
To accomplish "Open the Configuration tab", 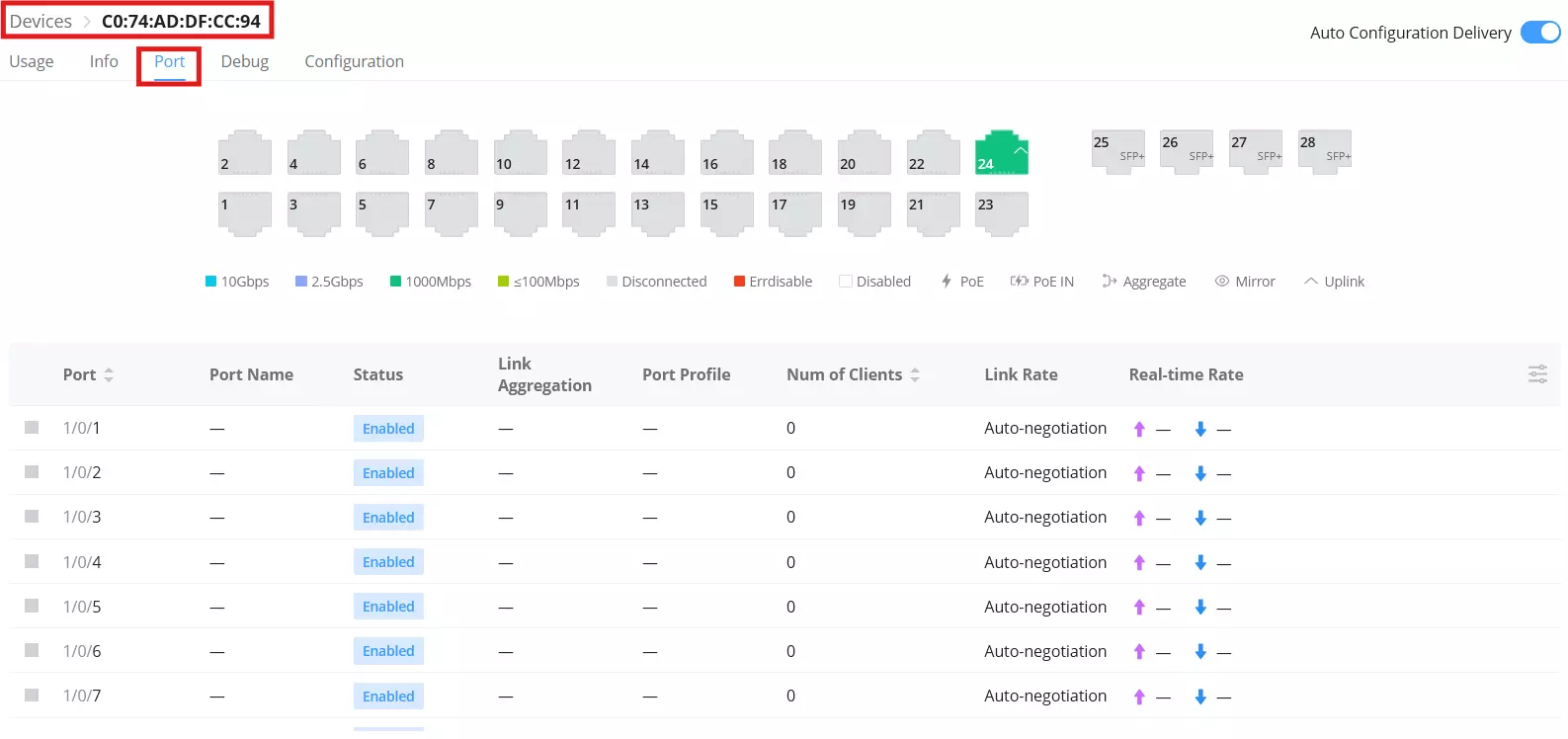I will pos(354,61).
